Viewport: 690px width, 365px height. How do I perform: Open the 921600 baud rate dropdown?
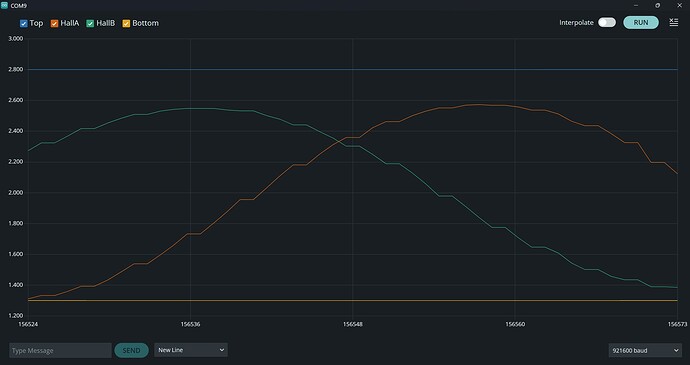pos(645,350)
